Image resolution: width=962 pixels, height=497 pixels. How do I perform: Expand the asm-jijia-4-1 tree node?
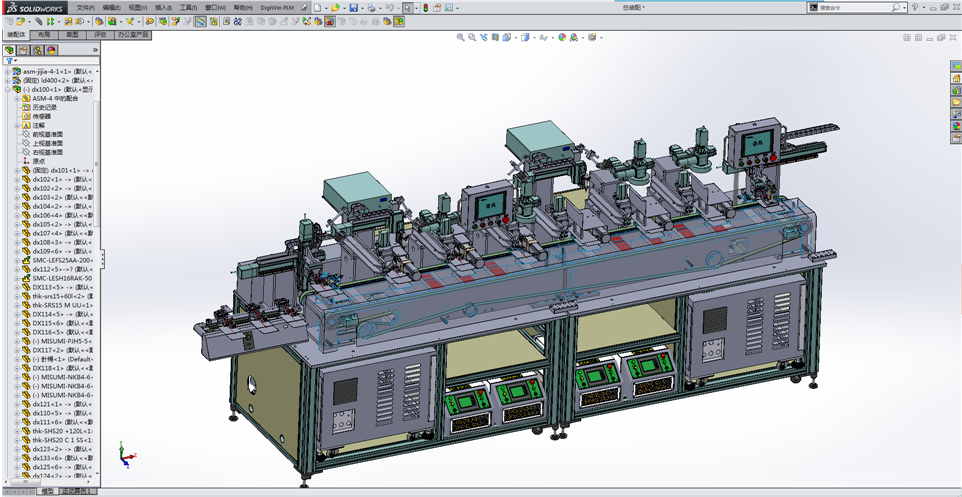pos(7,72)
